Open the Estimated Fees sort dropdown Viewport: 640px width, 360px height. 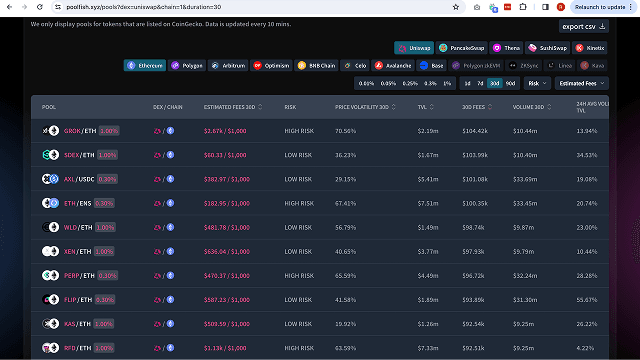(582, 83)
